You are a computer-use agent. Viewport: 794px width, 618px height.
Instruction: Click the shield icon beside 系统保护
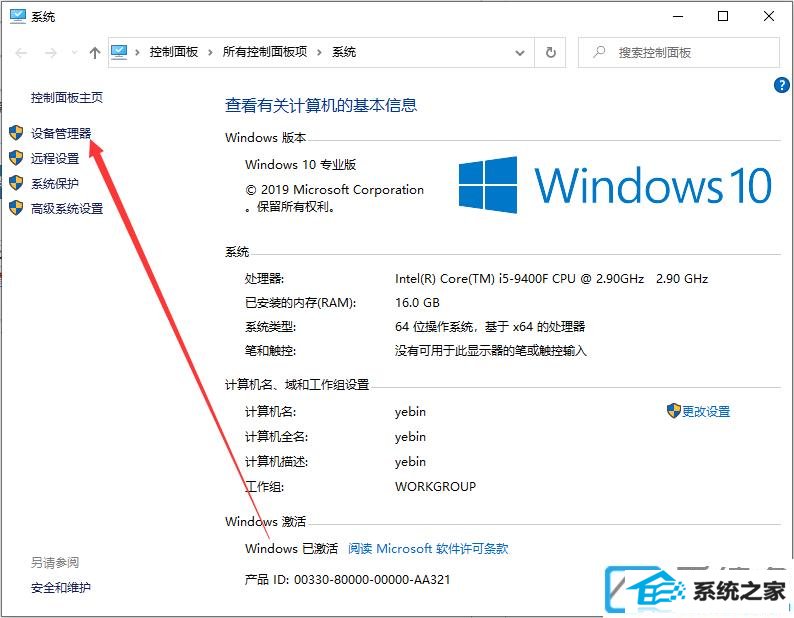click(16, 183)
